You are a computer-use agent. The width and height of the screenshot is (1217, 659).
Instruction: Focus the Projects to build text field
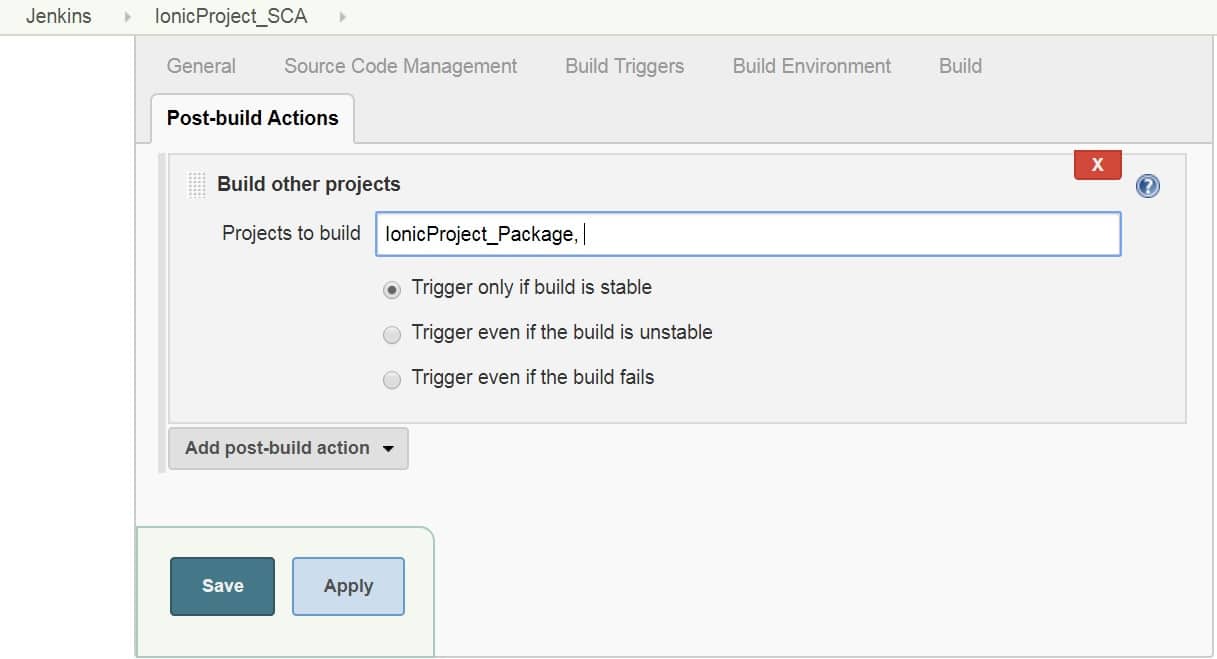tap(747, 234)
